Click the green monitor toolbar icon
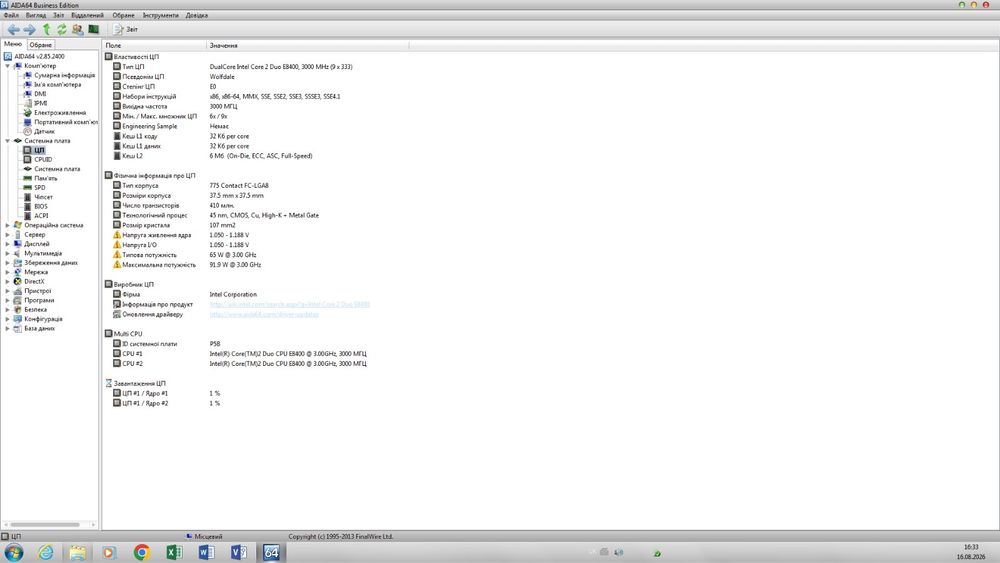Viewport: 1000px width, 563px height. pyautogui.click(x=94, y=29)
